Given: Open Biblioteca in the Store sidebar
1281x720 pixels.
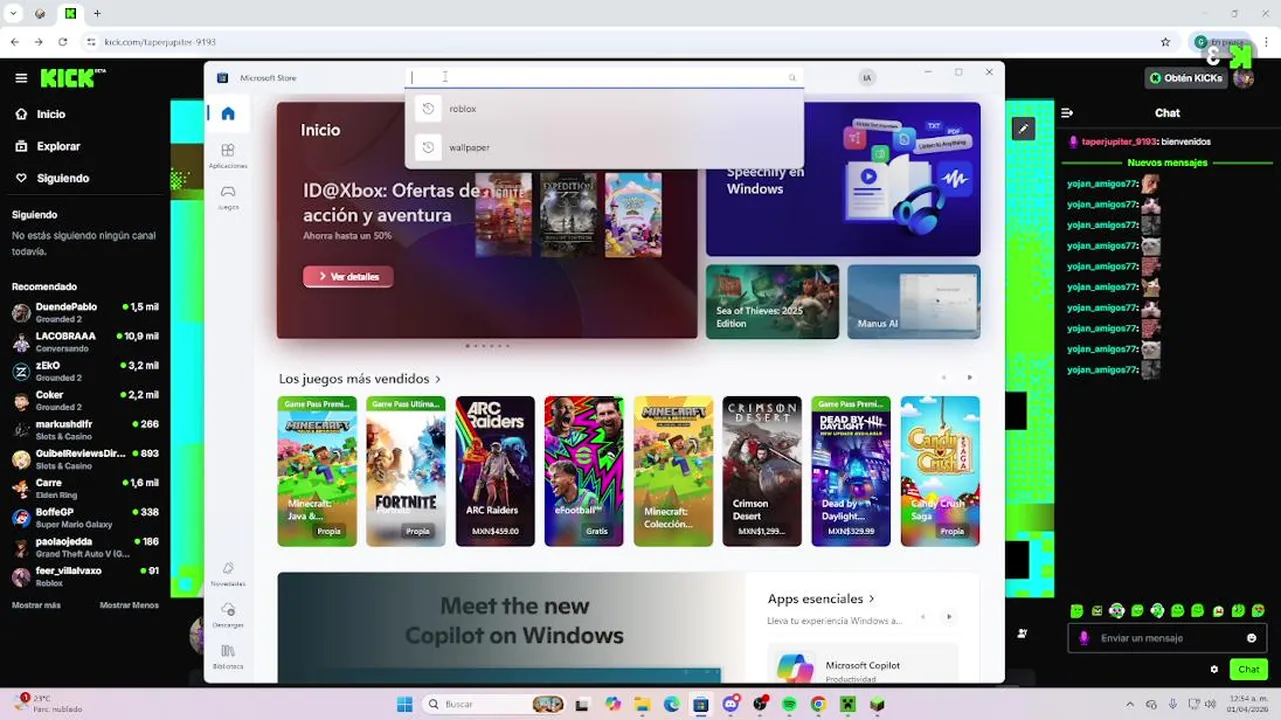Looking at the screenshot, I should coord(228,656).
